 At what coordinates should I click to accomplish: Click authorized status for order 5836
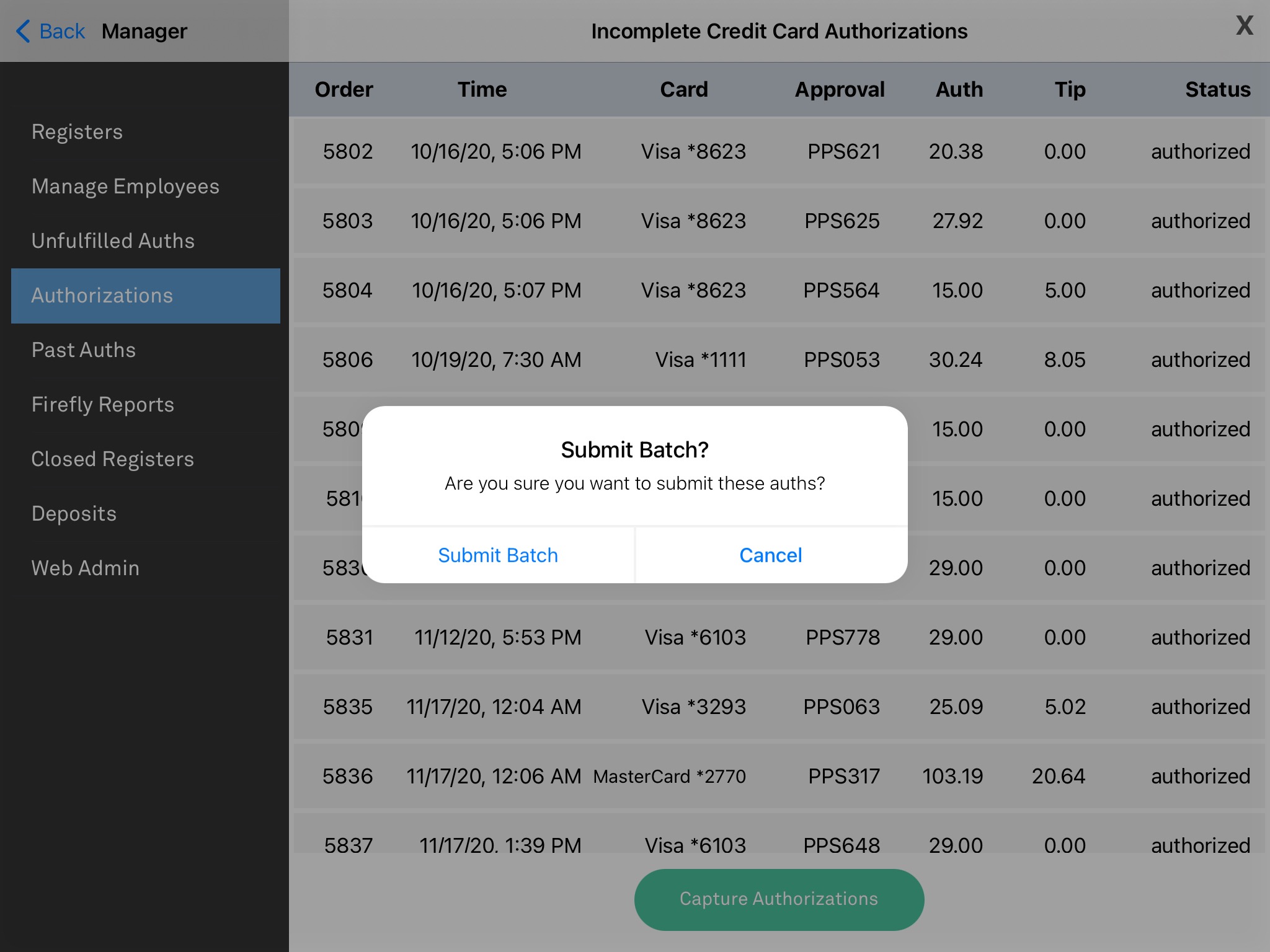tap(1201, 776)
